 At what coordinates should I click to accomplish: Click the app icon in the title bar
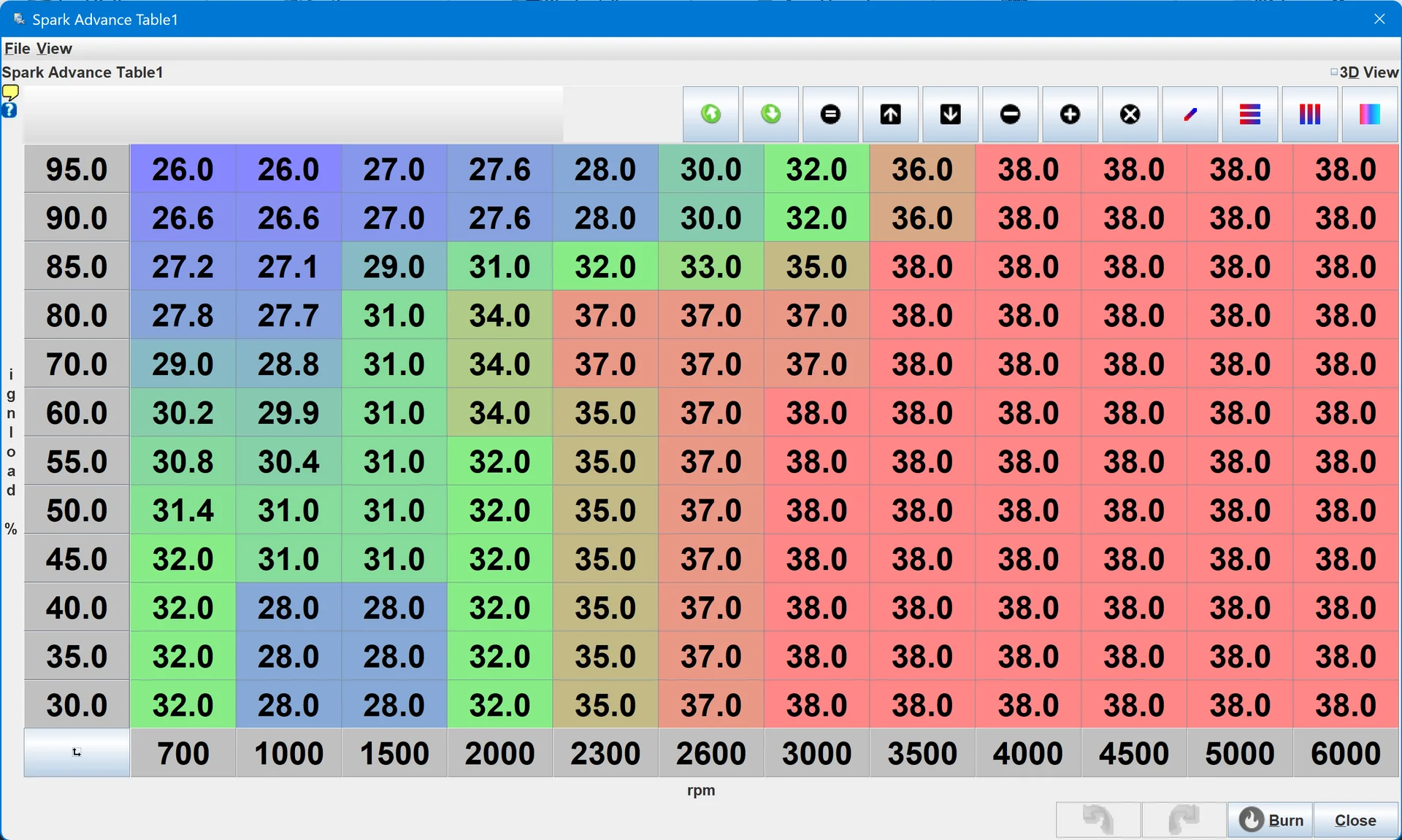tap(19, 19)
